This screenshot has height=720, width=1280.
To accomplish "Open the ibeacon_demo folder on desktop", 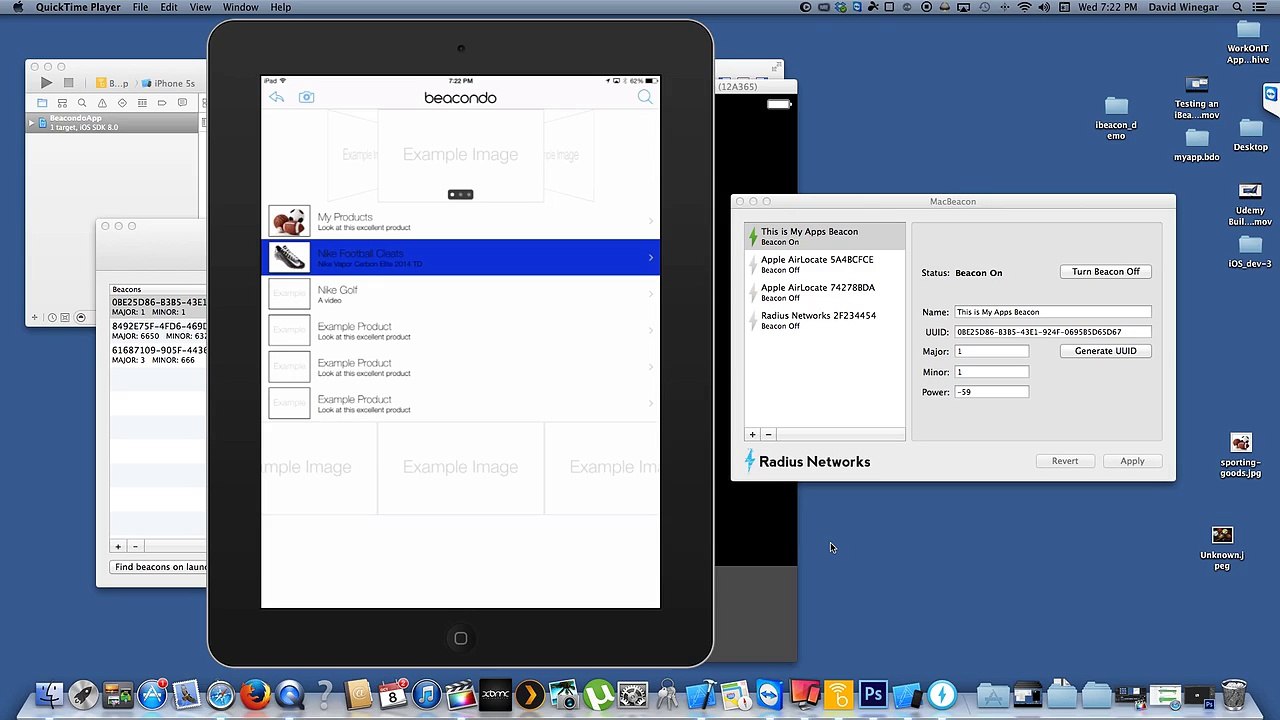I will click(1116, 118).
